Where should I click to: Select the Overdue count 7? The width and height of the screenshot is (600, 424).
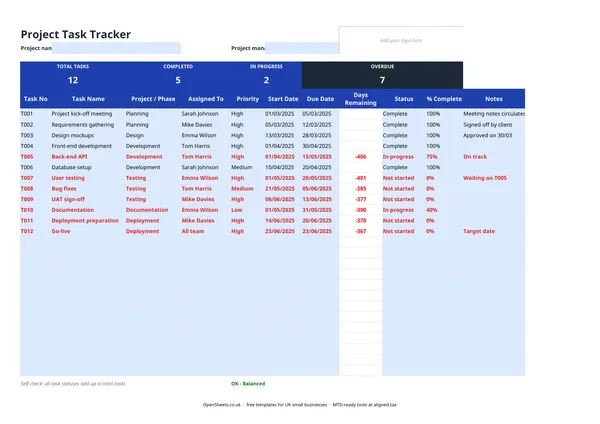pyautogui.click(x=382, y=80)
